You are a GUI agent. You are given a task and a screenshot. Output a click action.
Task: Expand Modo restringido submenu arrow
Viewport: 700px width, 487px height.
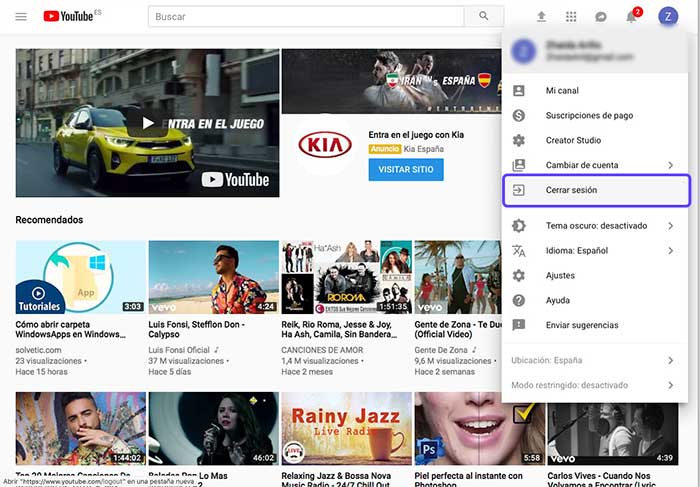coord(671,385)
